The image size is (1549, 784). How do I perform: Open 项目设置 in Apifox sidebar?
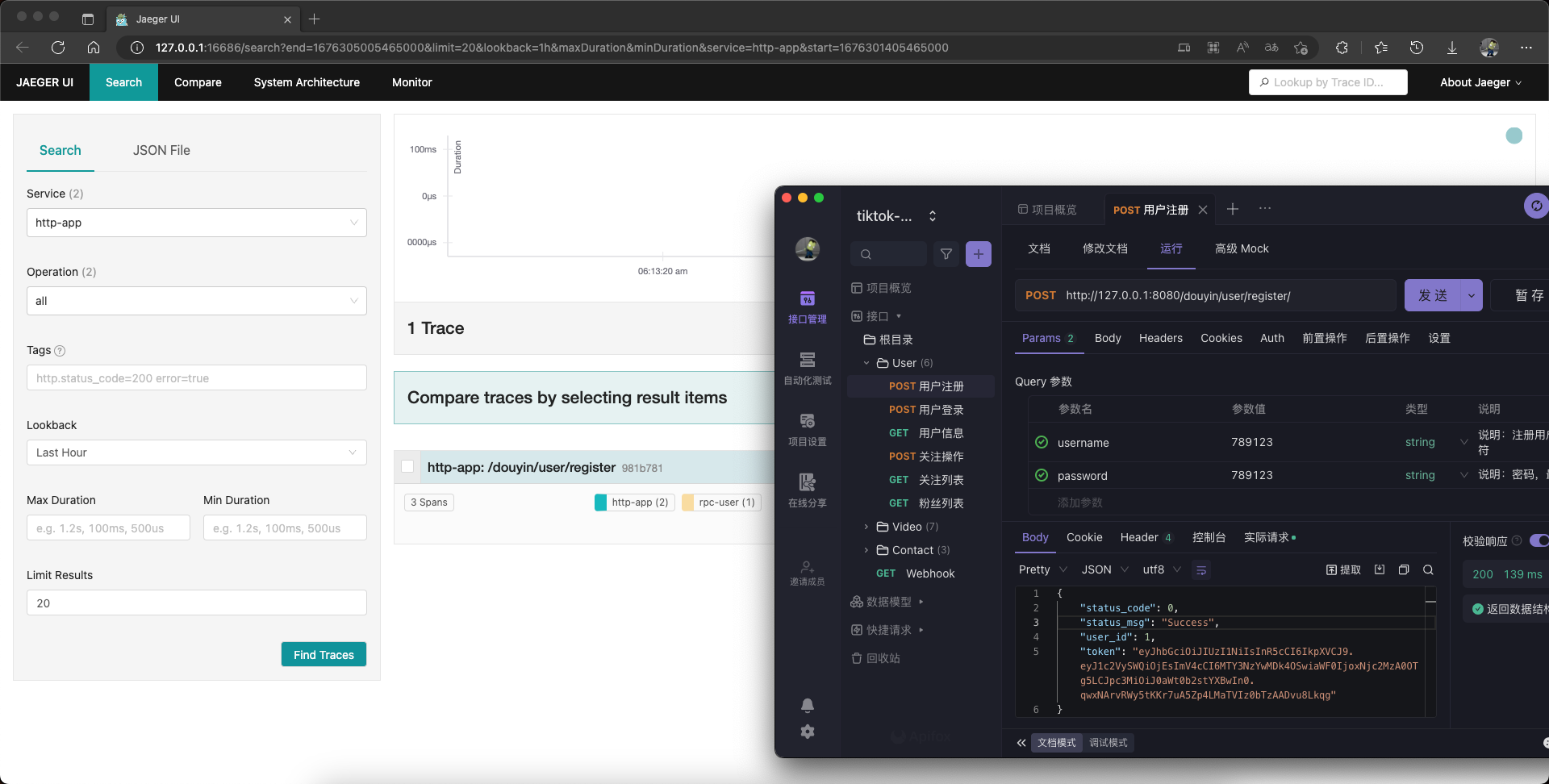coord(807,430)
